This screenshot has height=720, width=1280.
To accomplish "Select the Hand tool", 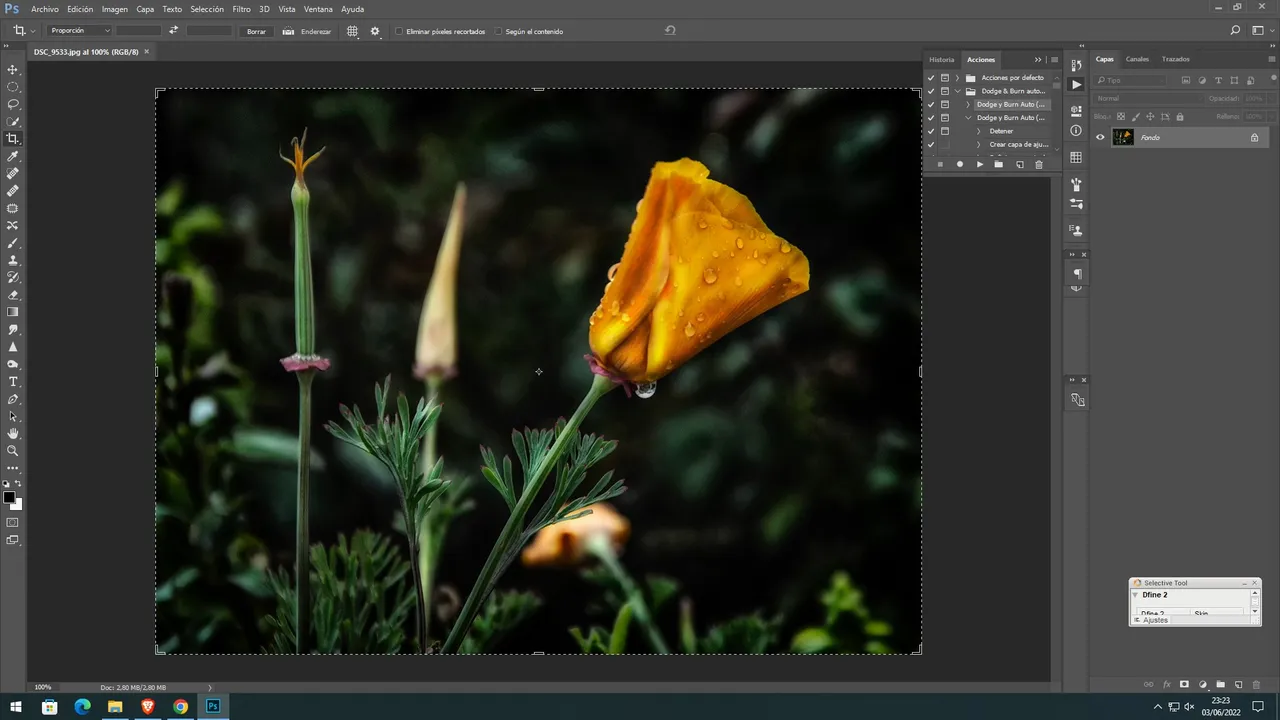I will tap(13, 434).
